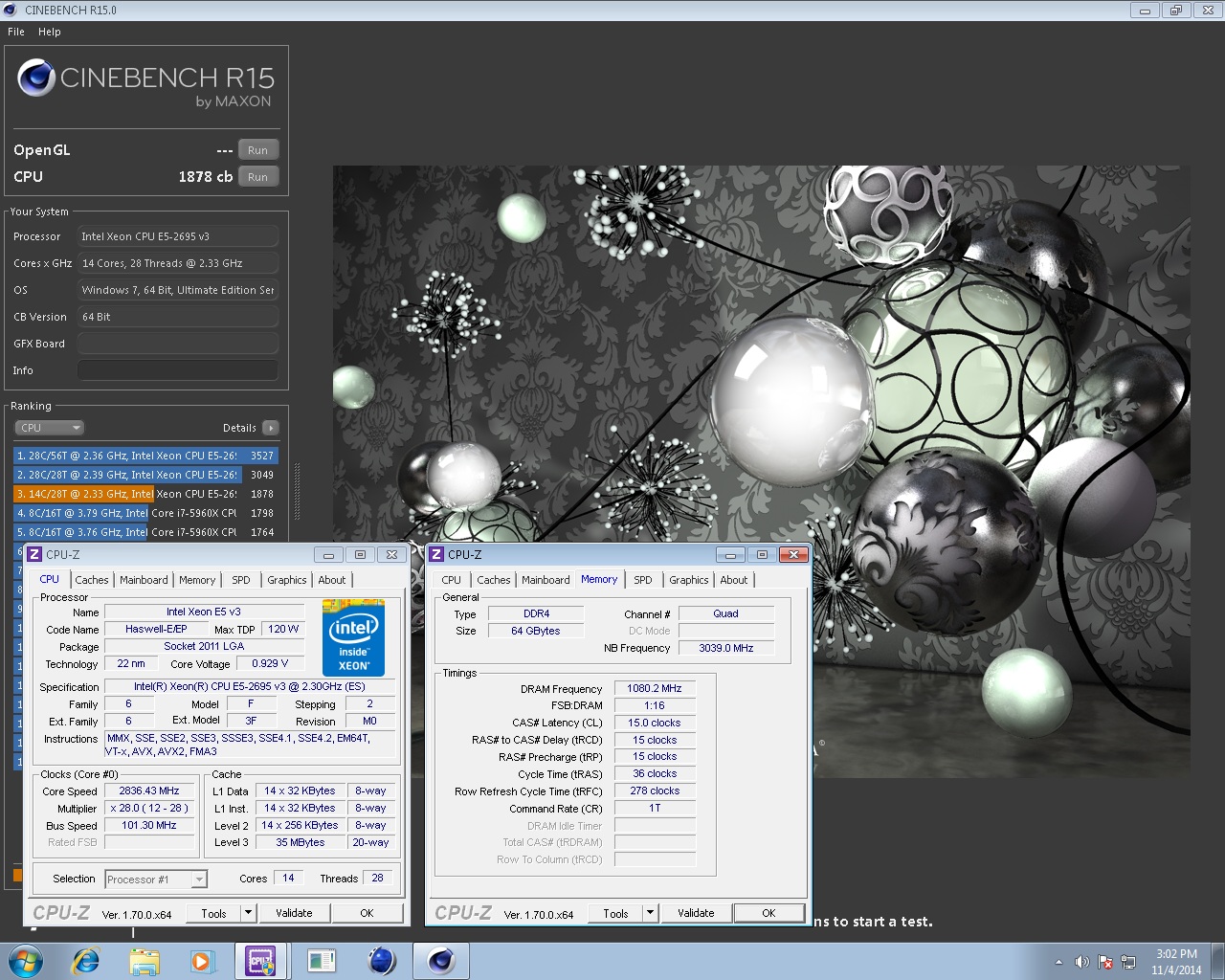Switch to the Cinebench taskbar icon
The width and height of the screenshot is (1225, 980).
(441, 961)
